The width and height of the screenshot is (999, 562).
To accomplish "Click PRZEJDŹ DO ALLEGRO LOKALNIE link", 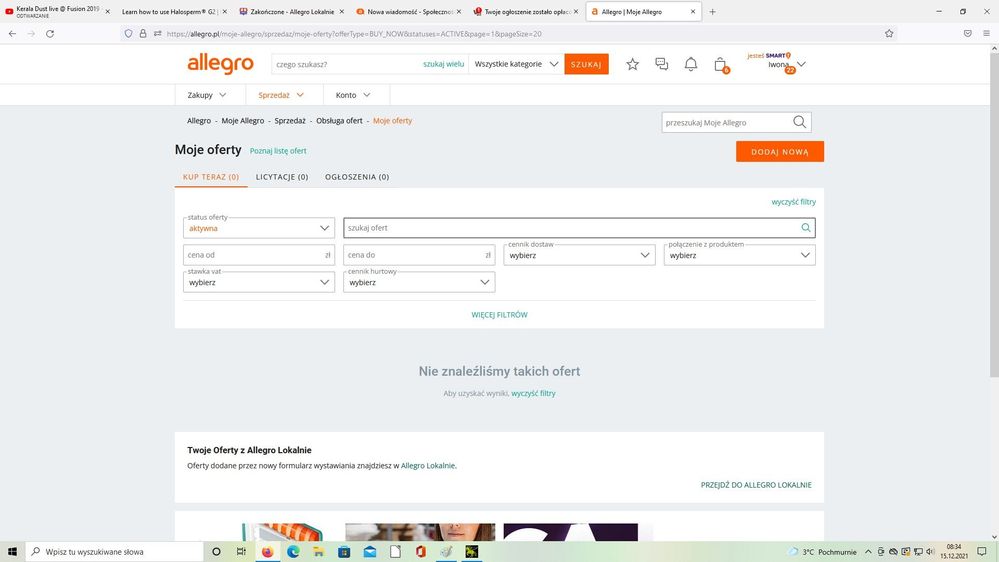I will (756, 485).
